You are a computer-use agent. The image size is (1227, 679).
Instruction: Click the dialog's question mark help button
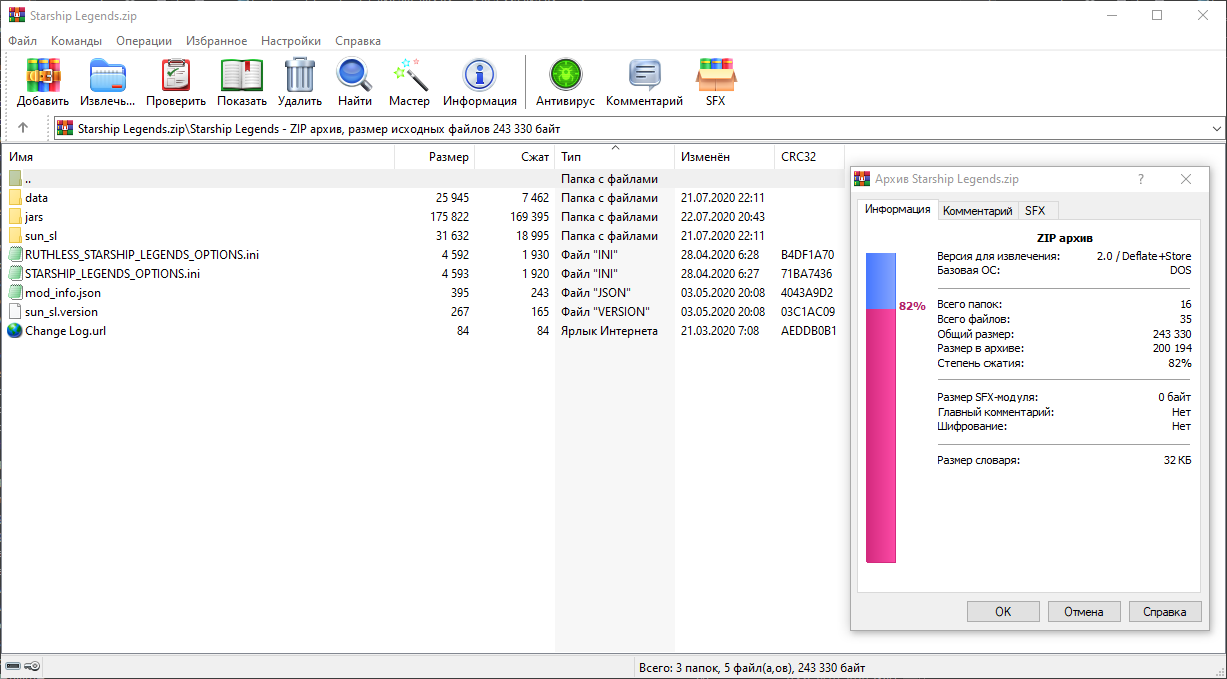pos(1141,179)
